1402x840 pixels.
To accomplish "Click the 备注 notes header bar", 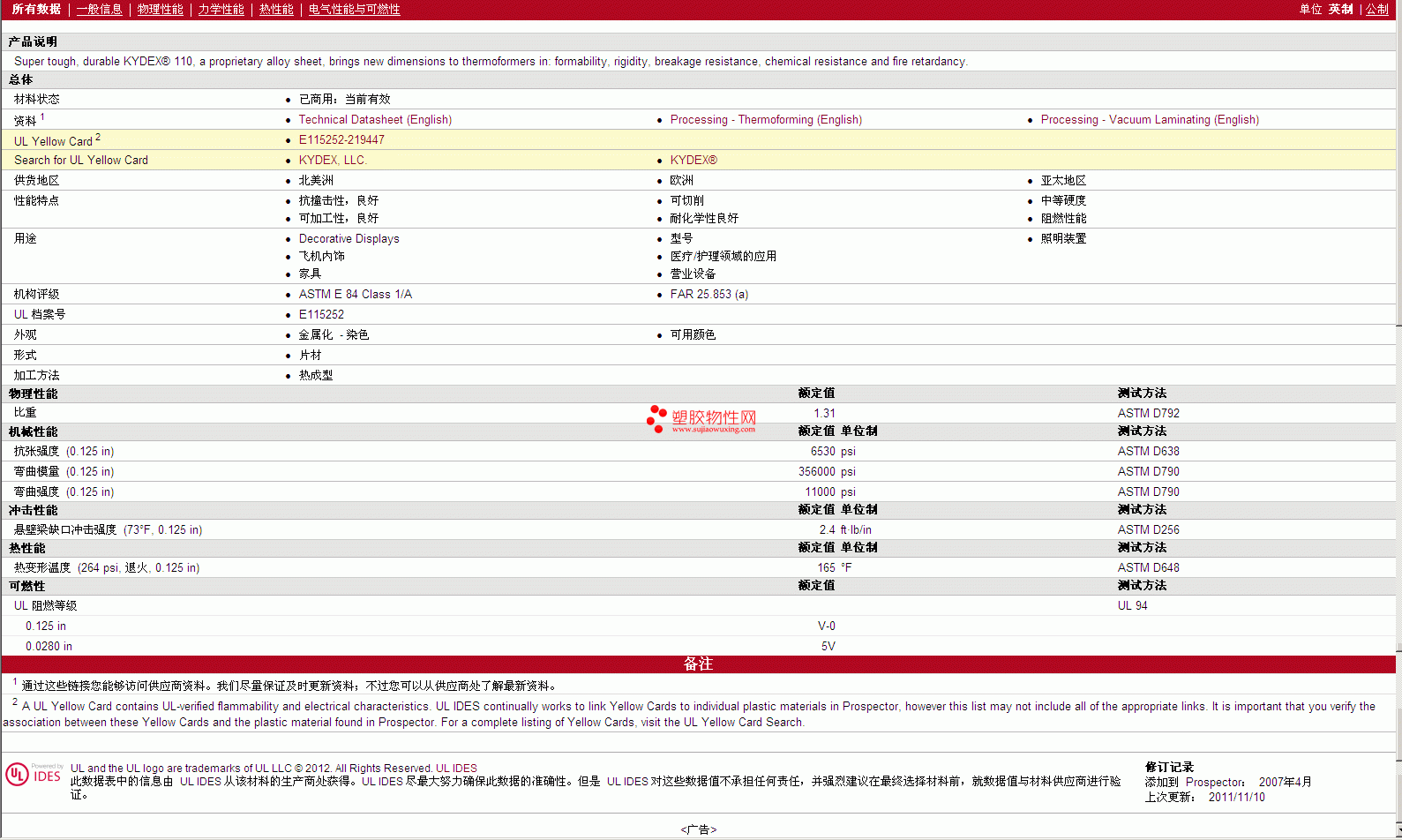I will click(x=698, y=664).
